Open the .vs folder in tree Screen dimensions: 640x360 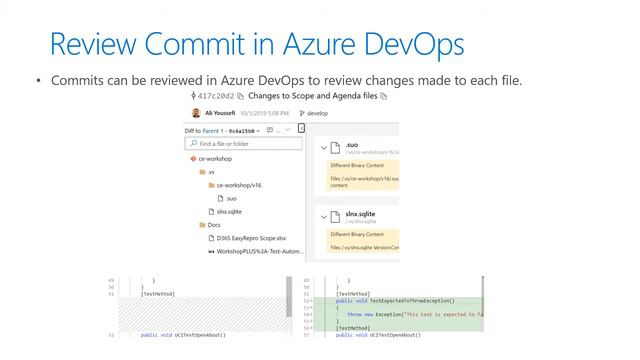211,172
